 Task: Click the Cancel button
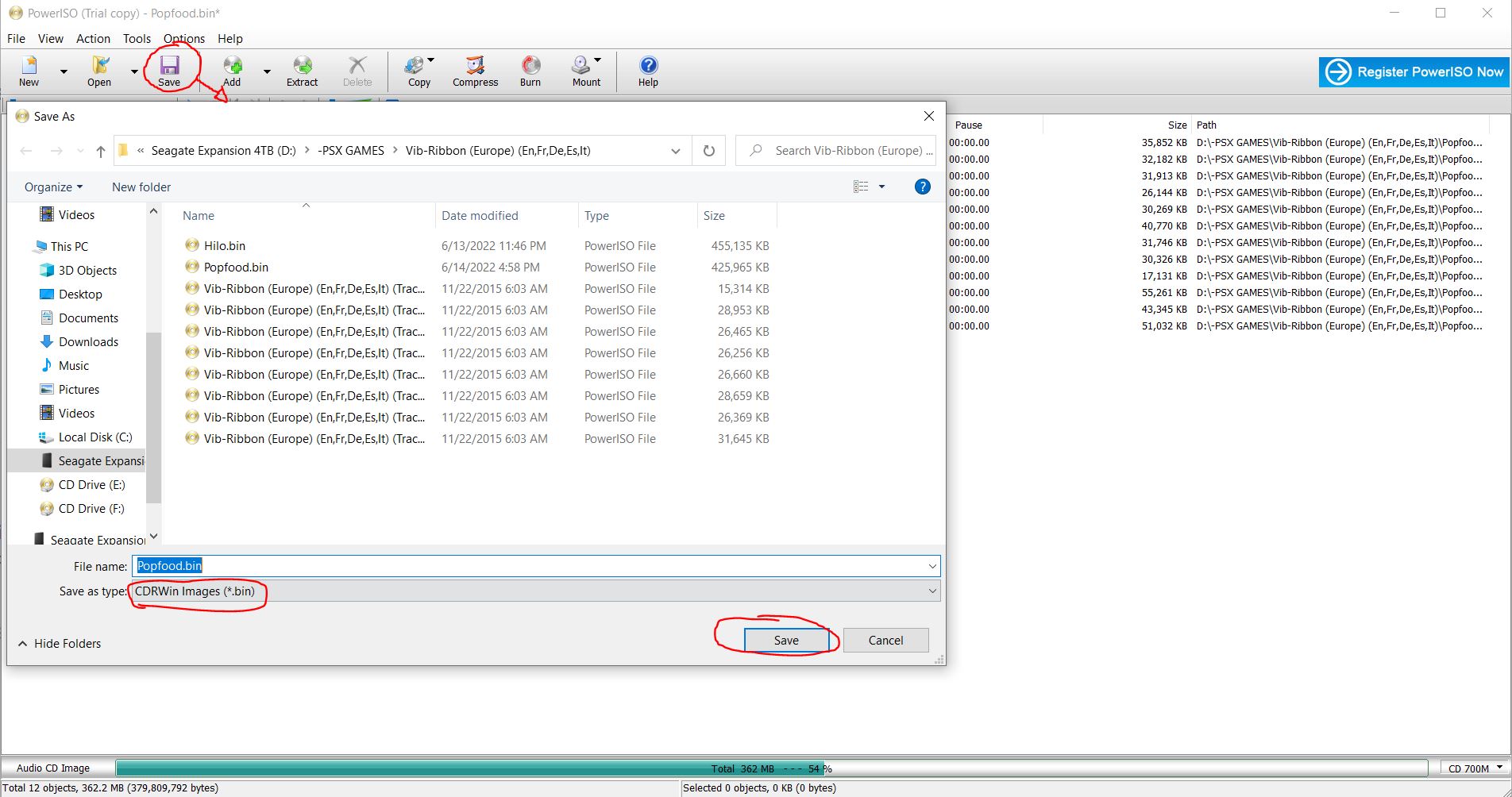coord(885,641)
